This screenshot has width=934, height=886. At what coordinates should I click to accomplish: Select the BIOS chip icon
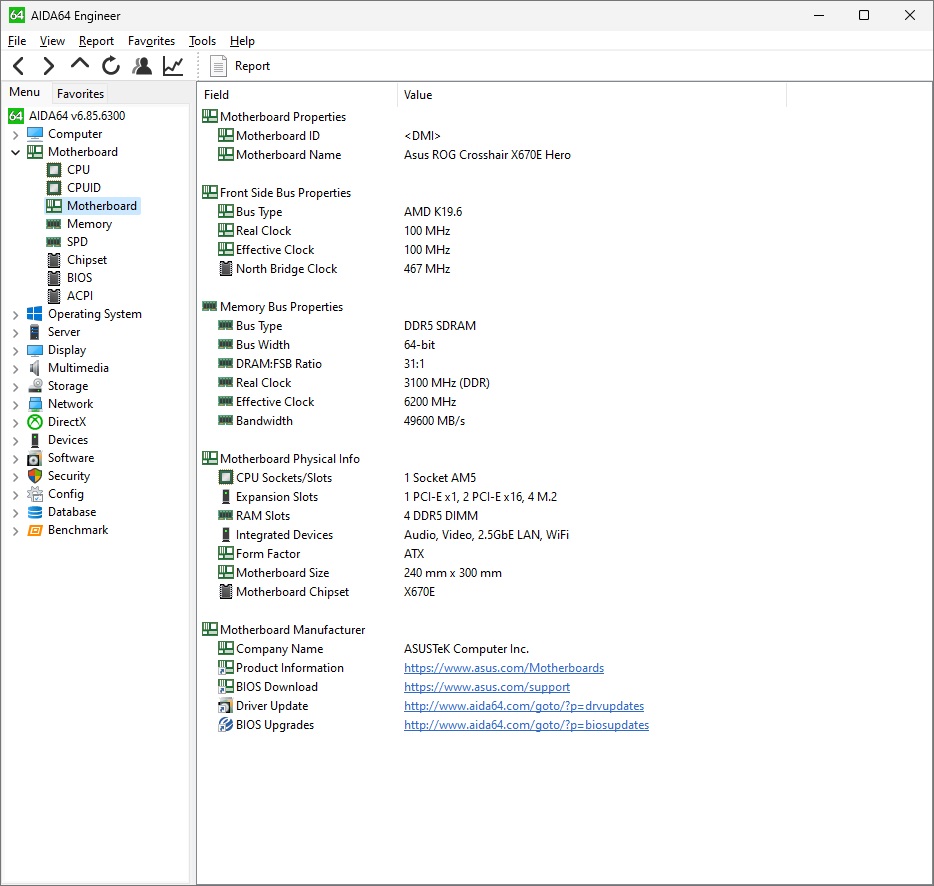(54, 278)
